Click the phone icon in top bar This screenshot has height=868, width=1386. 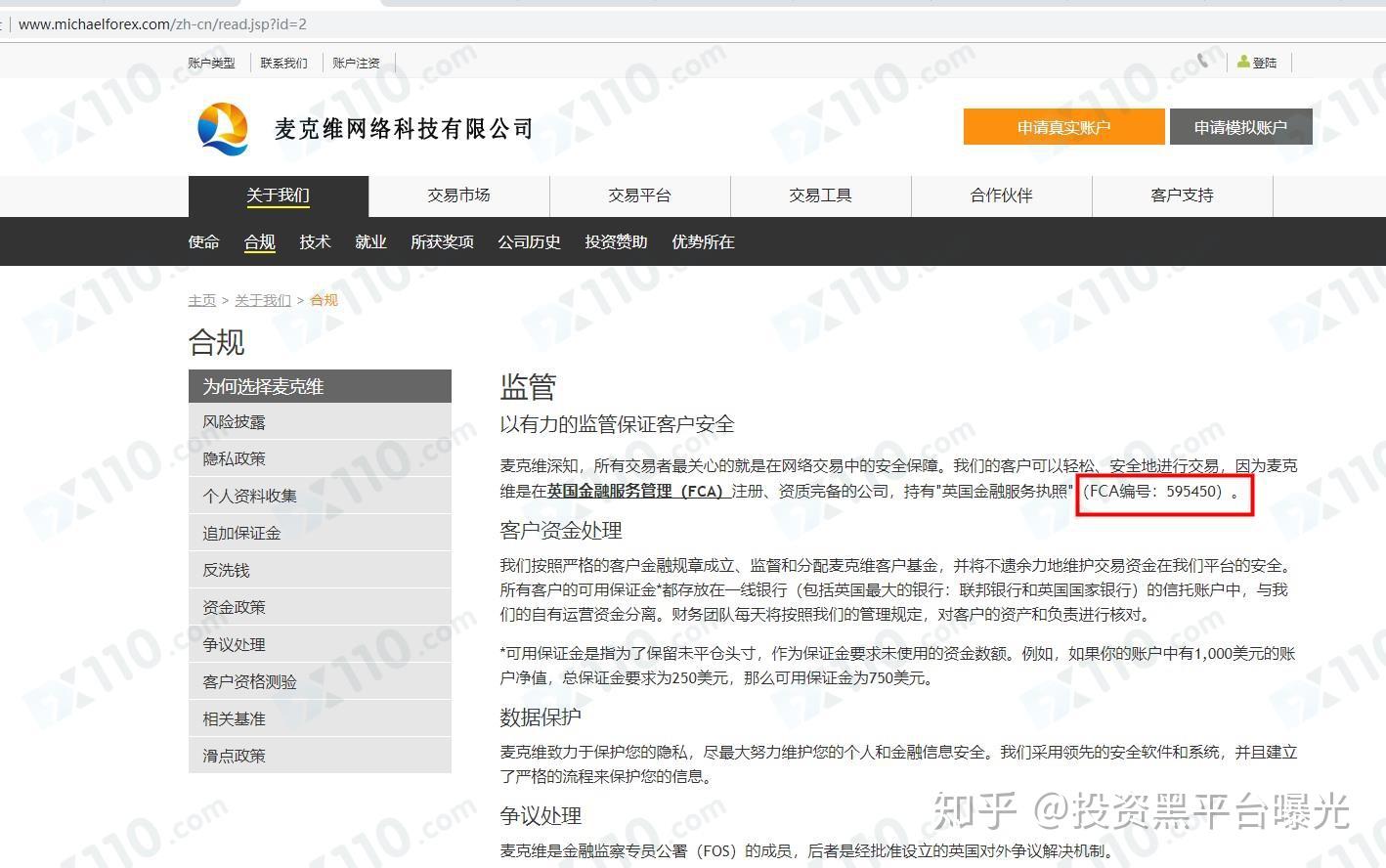[1202, 62]
